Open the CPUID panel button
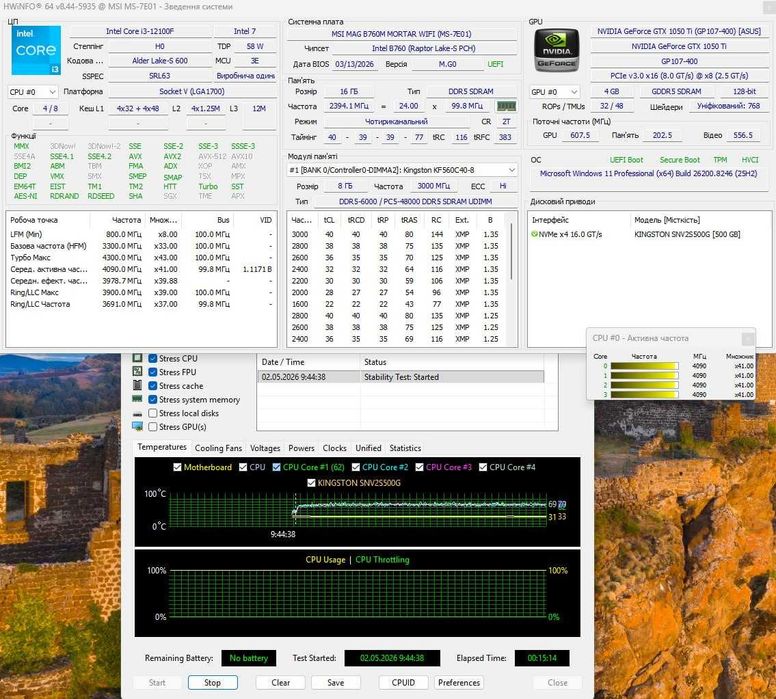776x699 pixels. [403, 682]
